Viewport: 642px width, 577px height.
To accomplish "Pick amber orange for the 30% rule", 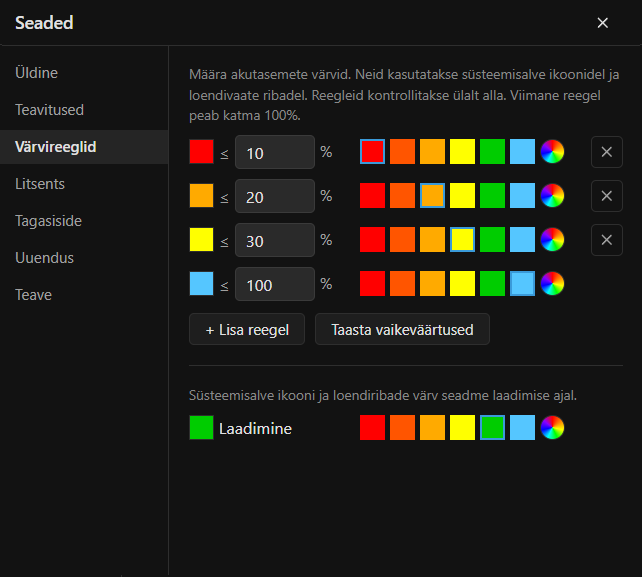I will click(x=432, y=240).
